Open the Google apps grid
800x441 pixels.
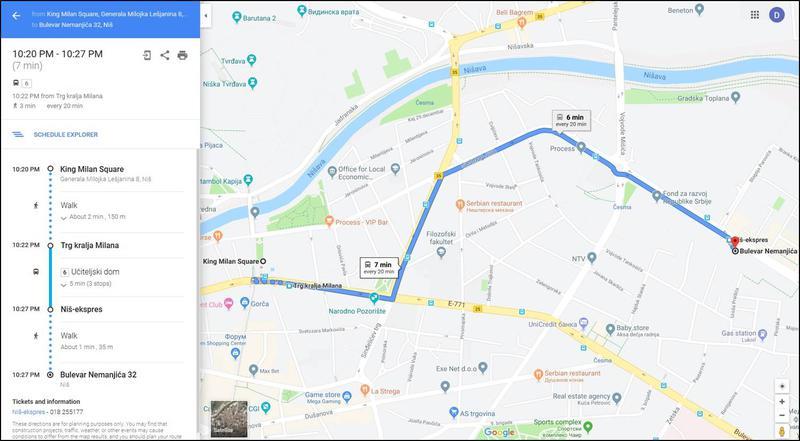click(x=755, y=15)
